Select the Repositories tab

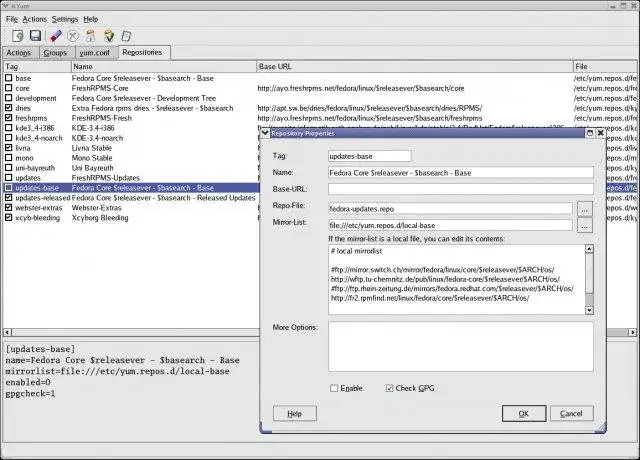coord(142,52)
